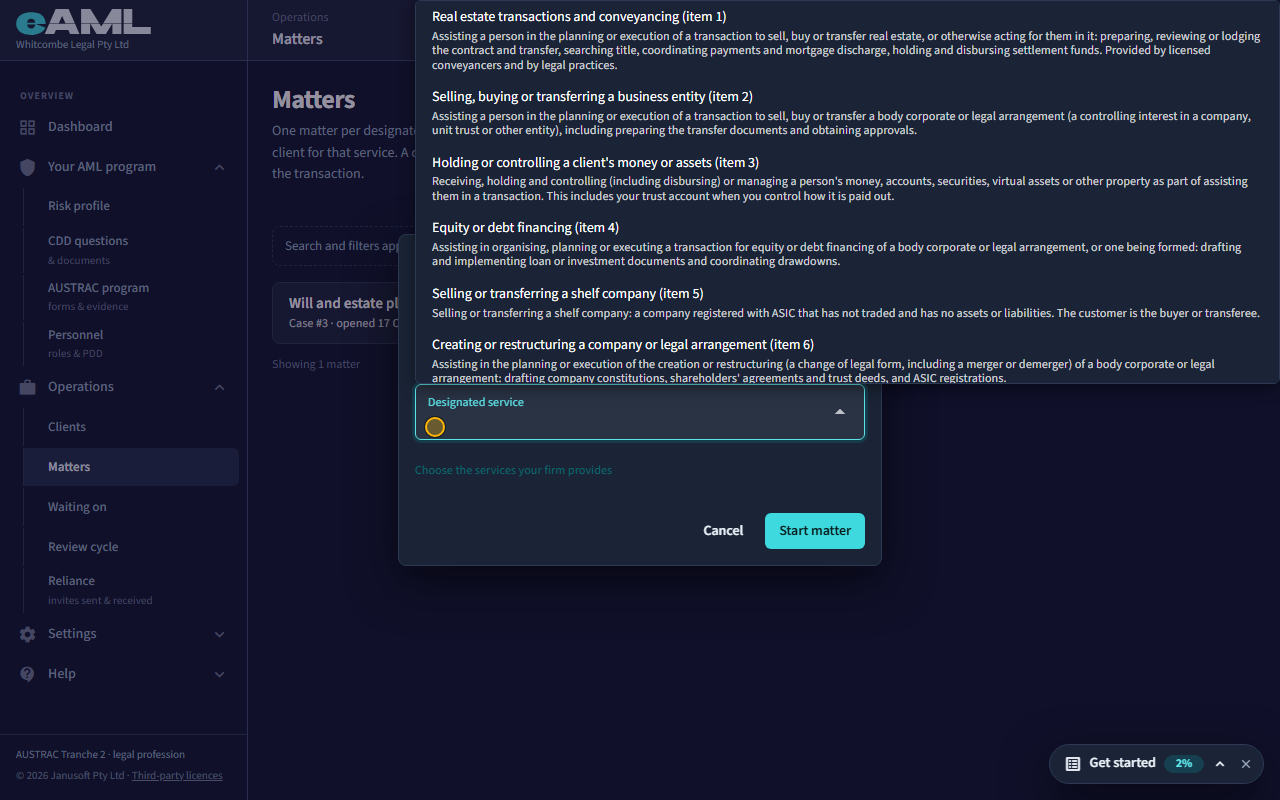Navigate to Clients page
This screenshot has width=1280, height=800.
(x=131, y=427)
